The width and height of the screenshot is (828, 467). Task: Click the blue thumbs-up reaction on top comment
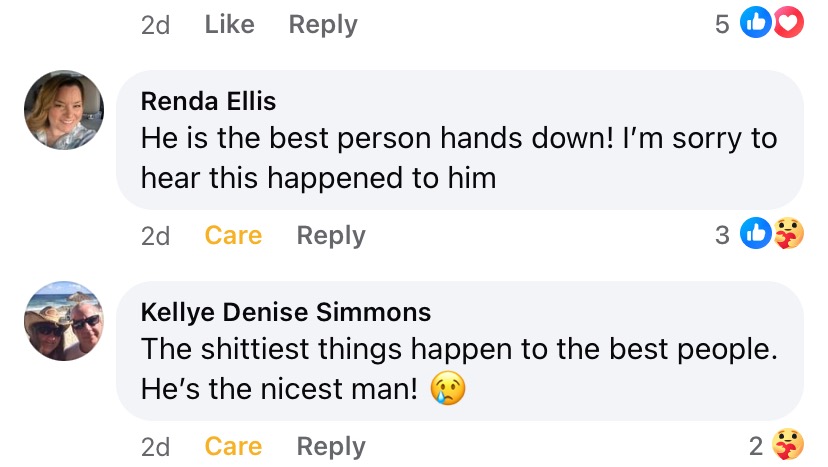756,23
